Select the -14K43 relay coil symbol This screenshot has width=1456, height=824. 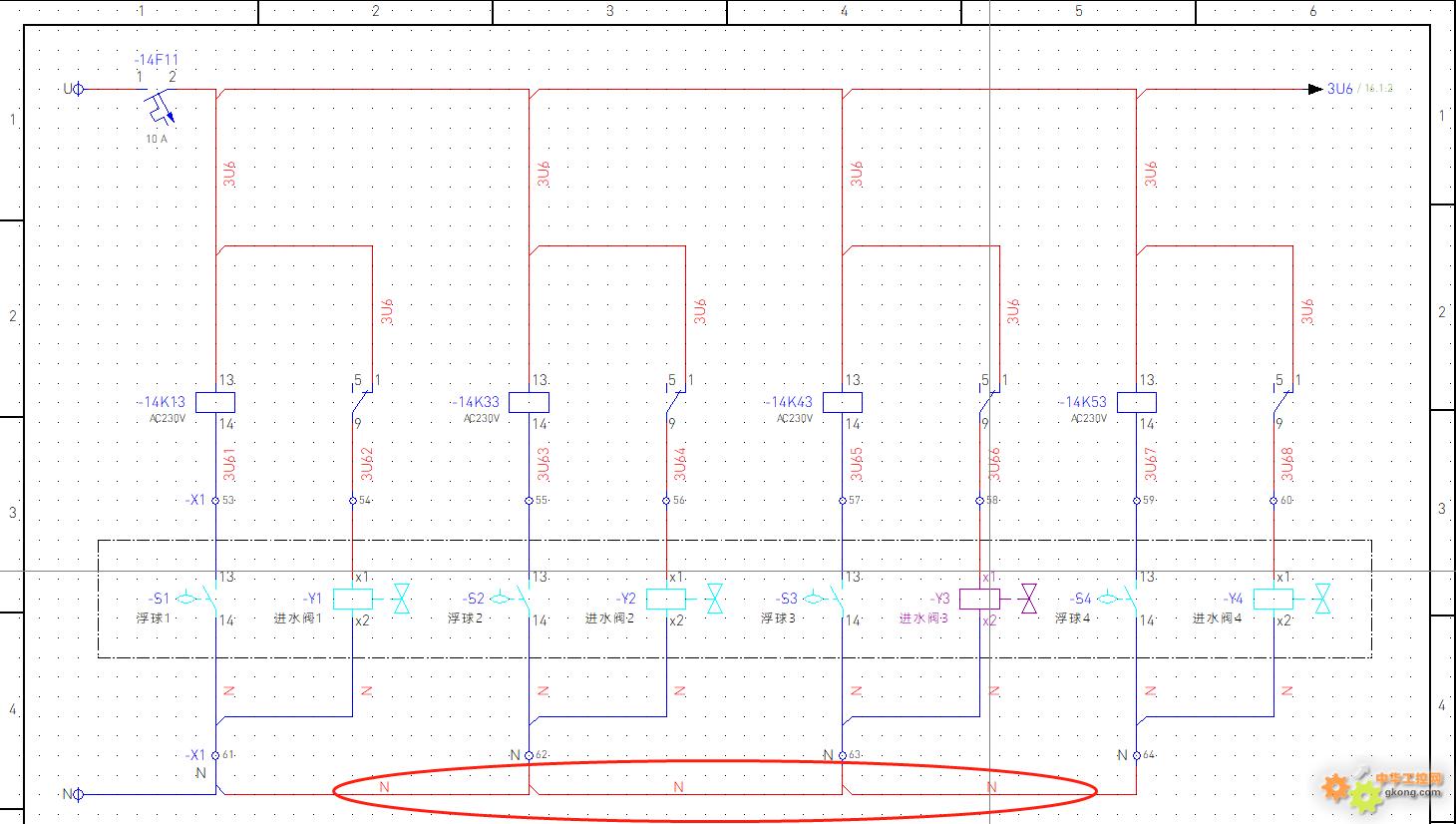842,402
